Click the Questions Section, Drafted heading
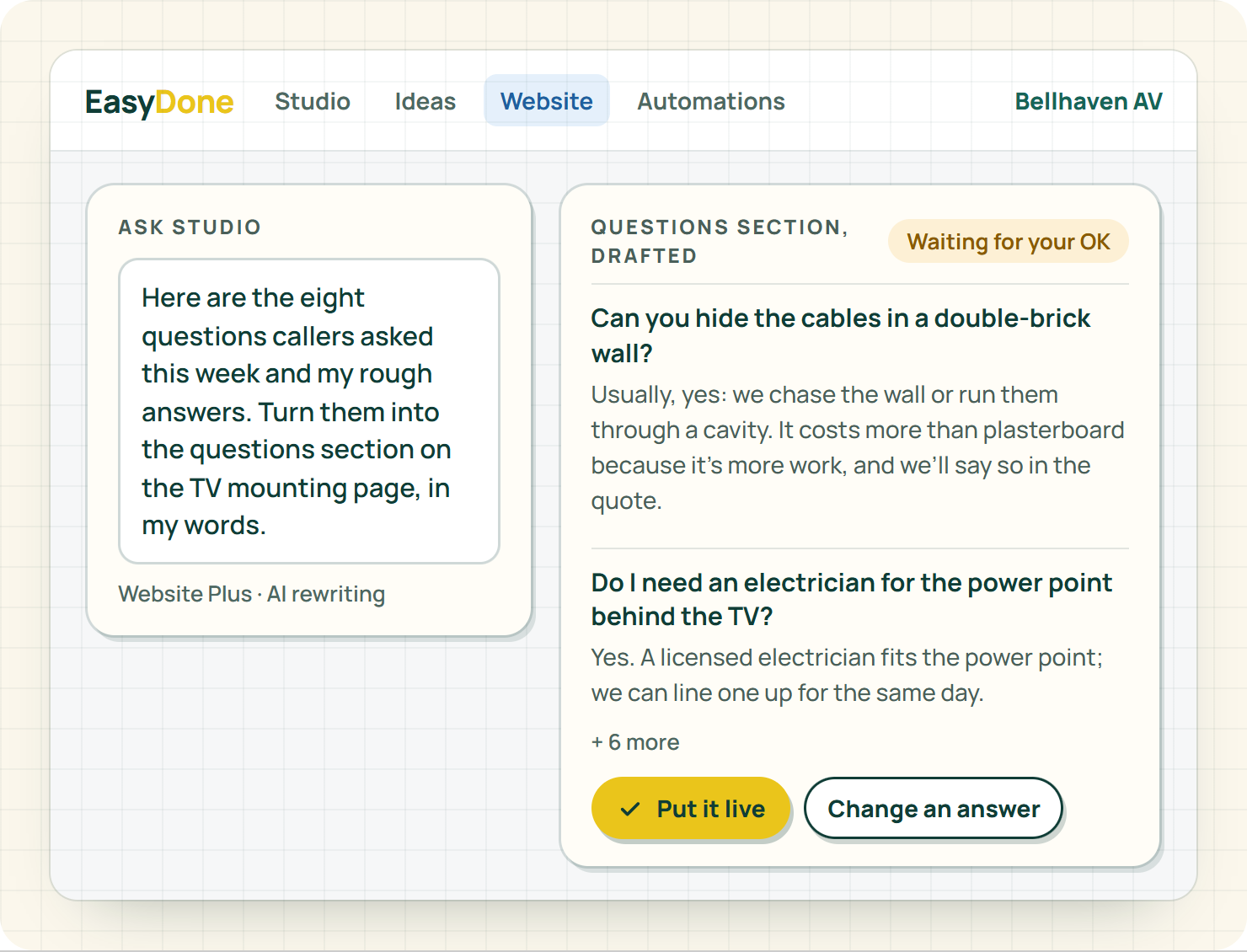This screenshot has height=952, width=1247. click(720, 241)
